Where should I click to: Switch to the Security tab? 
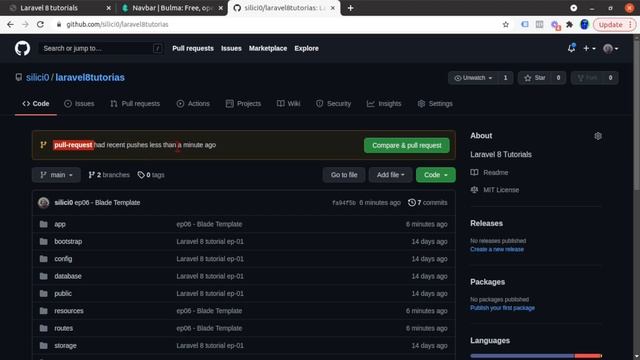click(x=333, y=104)
